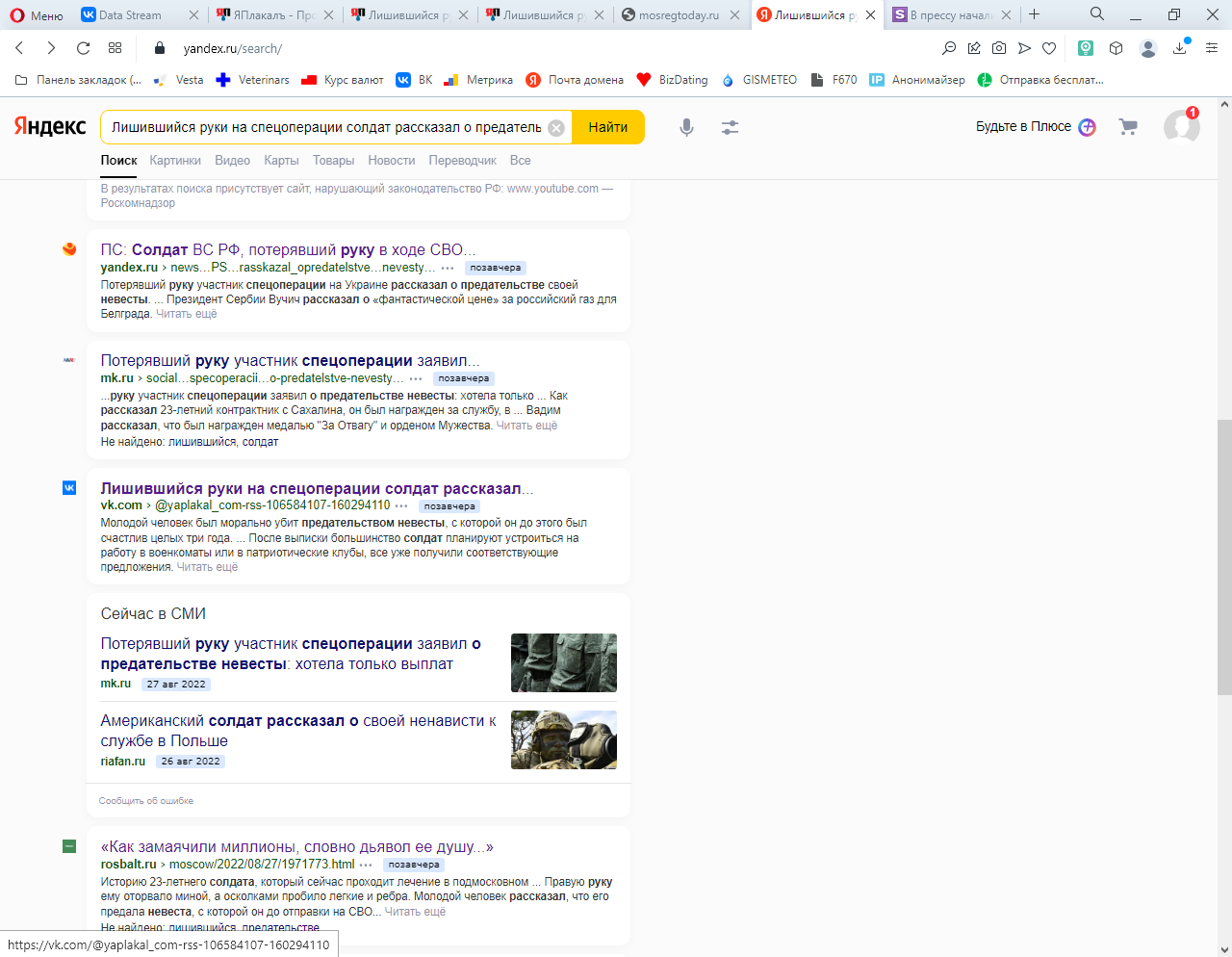The image size is (1232, 957).
Task: Open result 'ПС: Солдат ВС РФ, потерявший руку'
Action: [x=288, y=249]
